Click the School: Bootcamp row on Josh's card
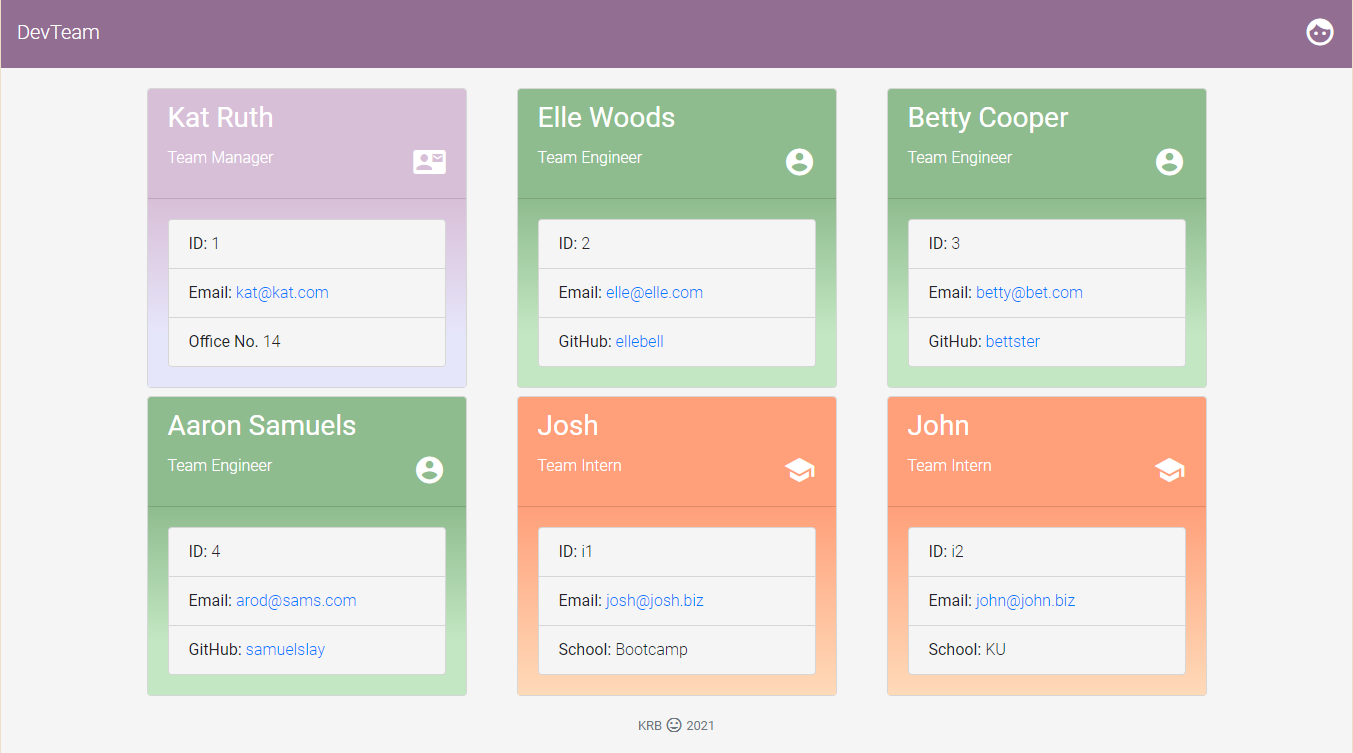This screenshot has width=1353, height=753. pos(677,649)
